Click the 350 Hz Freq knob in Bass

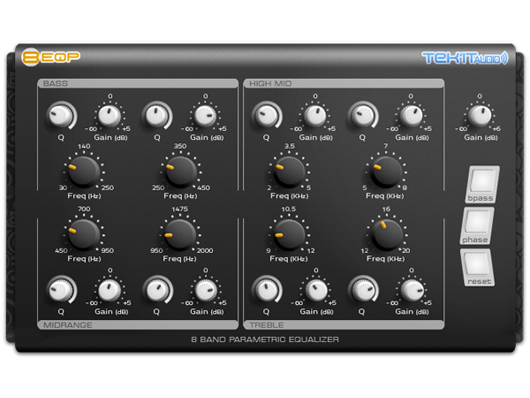pyautogui.click(x=181, y=172)
